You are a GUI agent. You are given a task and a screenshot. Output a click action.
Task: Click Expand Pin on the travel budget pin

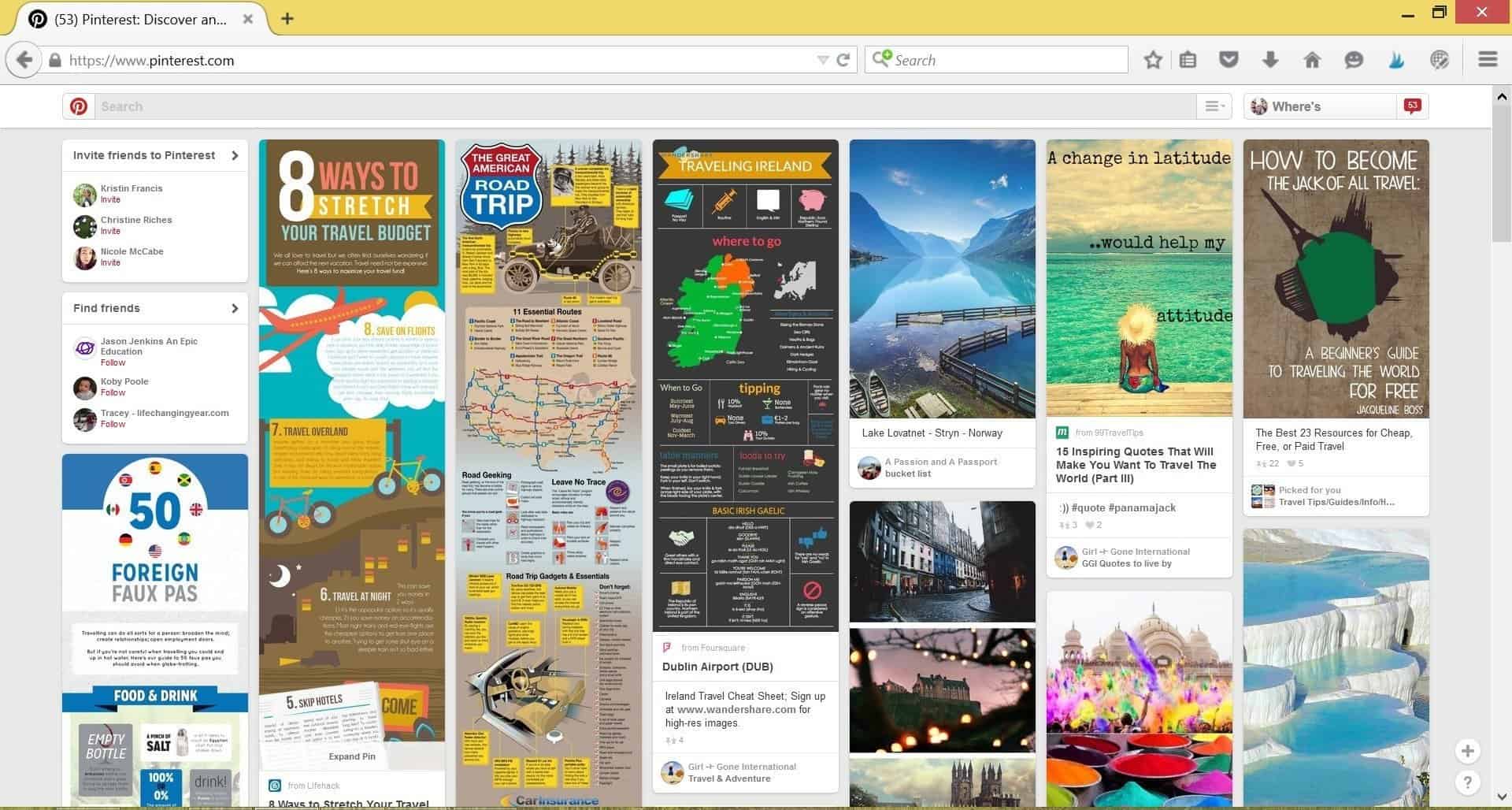click(352, 756)
